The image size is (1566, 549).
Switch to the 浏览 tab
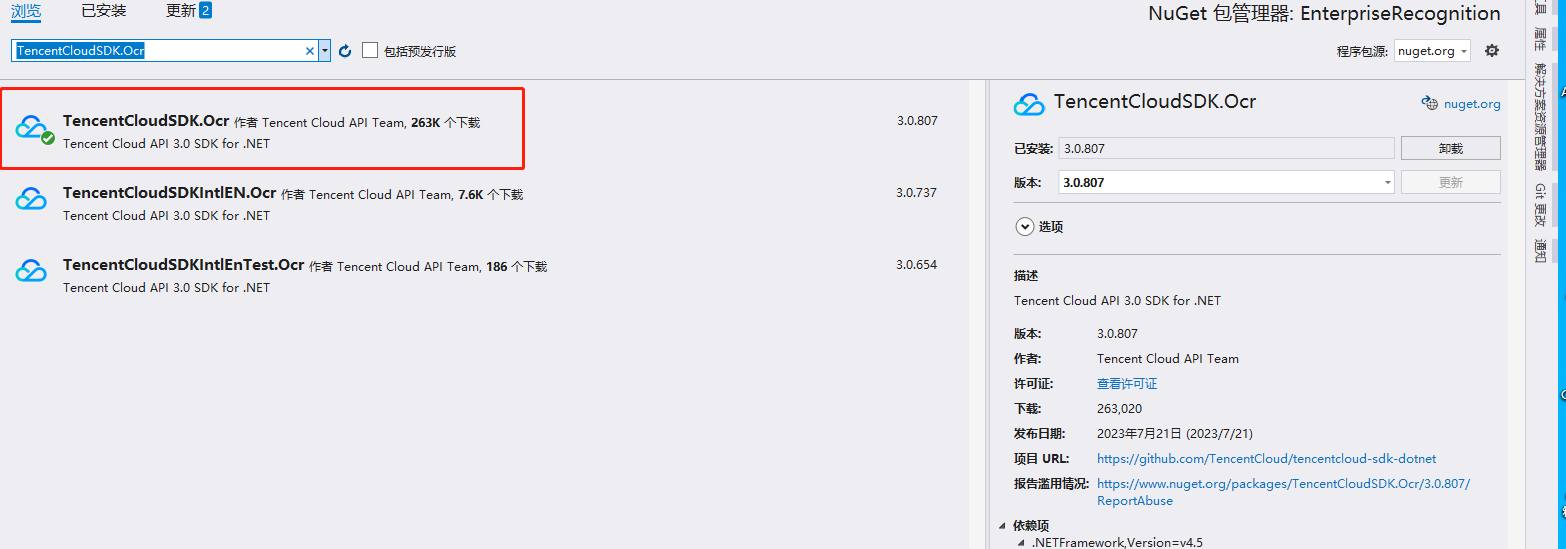[x=26, y=11]
